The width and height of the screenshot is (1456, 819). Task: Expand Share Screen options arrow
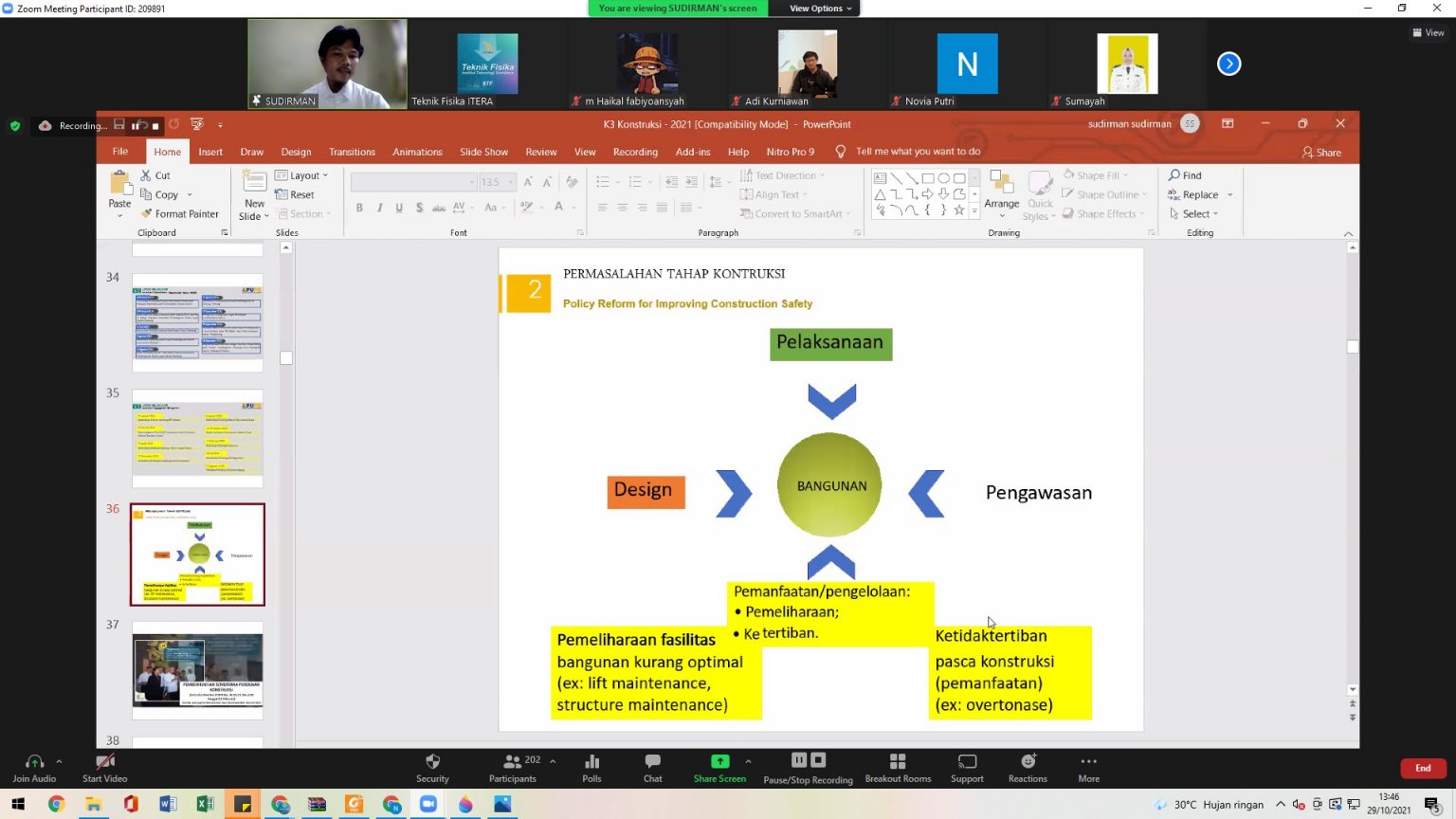(748, 761)
